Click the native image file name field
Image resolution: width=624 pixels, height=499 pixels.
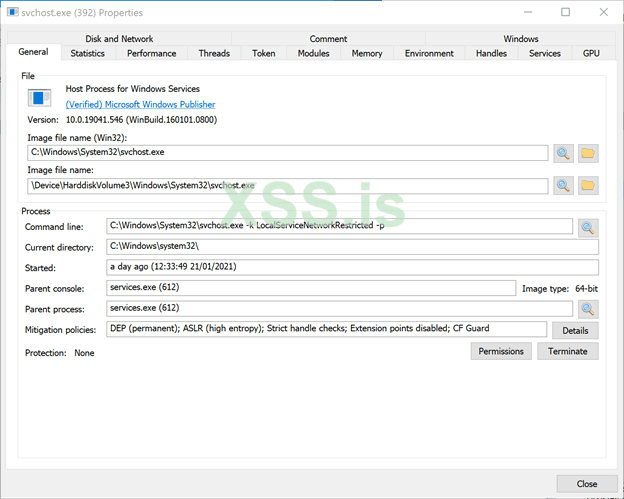coord(288,186)
